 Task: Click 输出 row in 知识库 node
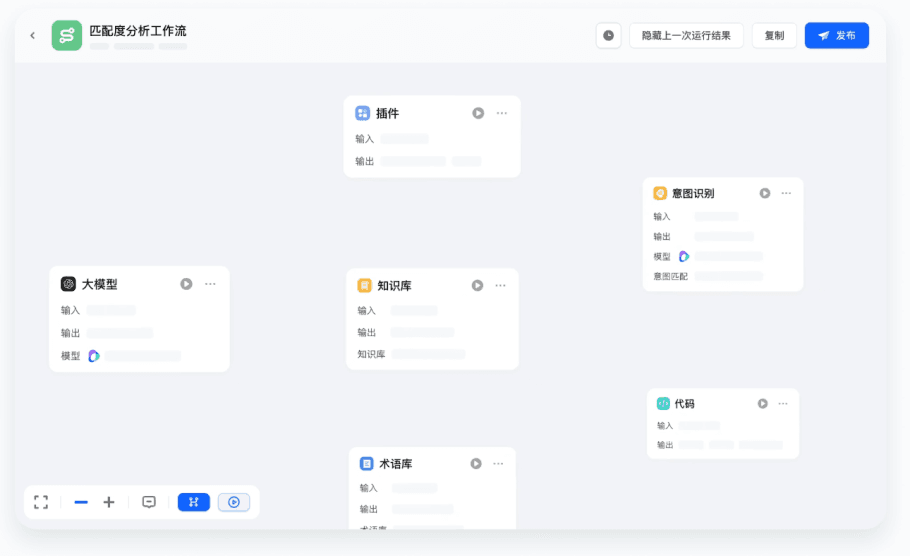pyautogui.click(x=406, y=333)
